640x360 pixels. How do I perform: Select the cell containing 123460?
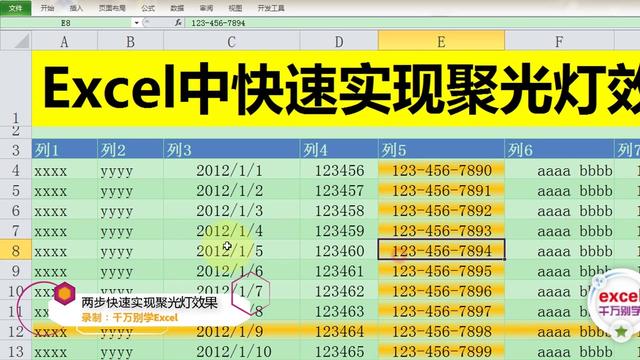point(339,250)
